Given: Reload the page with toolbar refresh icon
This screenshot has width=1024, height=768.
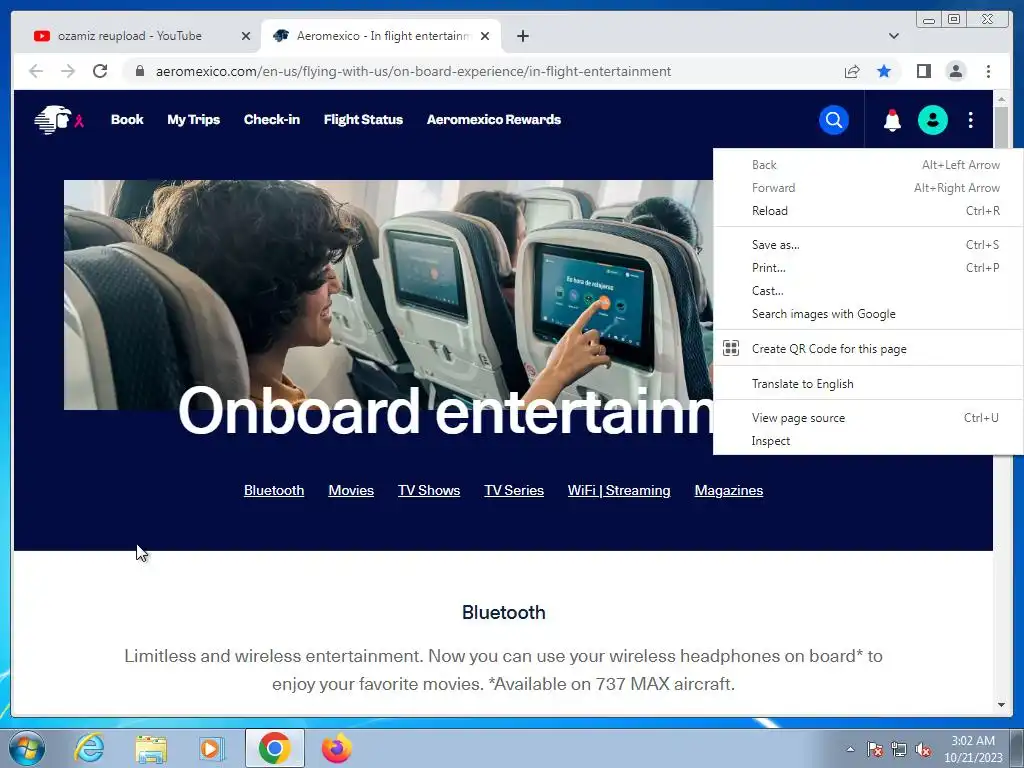Looking at the screenshot, I should coord(100,71).
